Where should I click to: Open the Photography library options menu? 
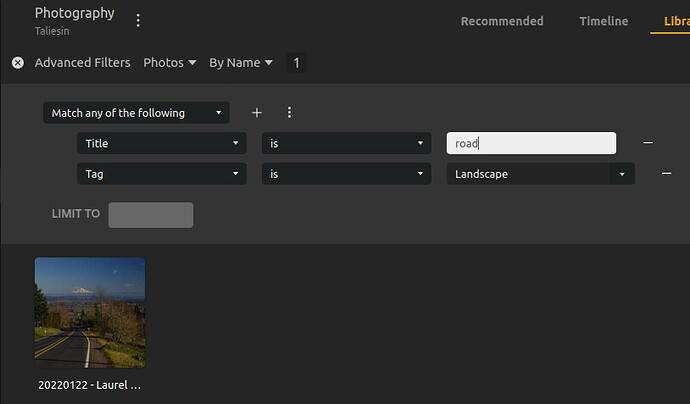[x=138, y=20]
